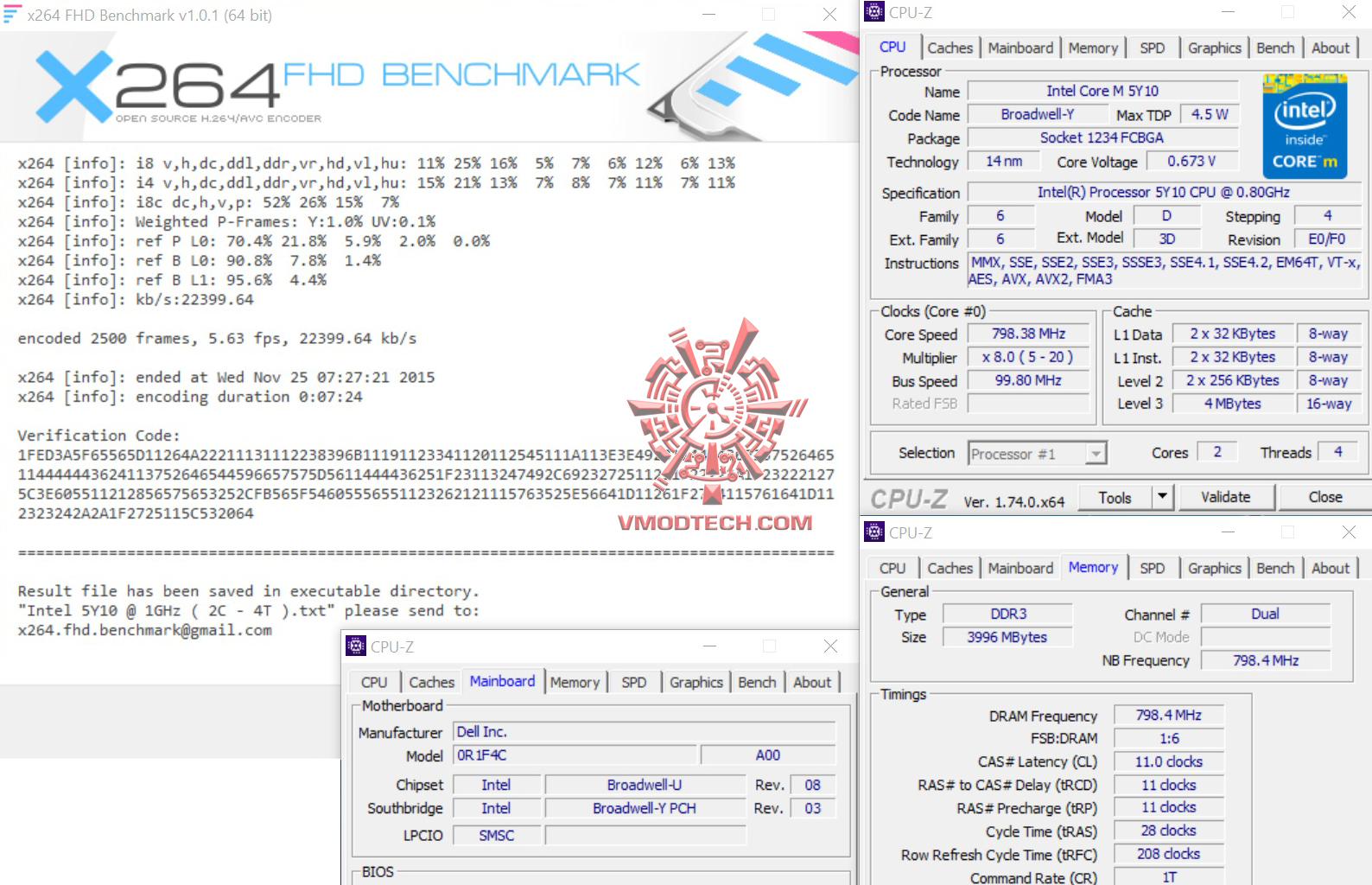Open Bench tab in the Mainboard window

tap(757, 682)
